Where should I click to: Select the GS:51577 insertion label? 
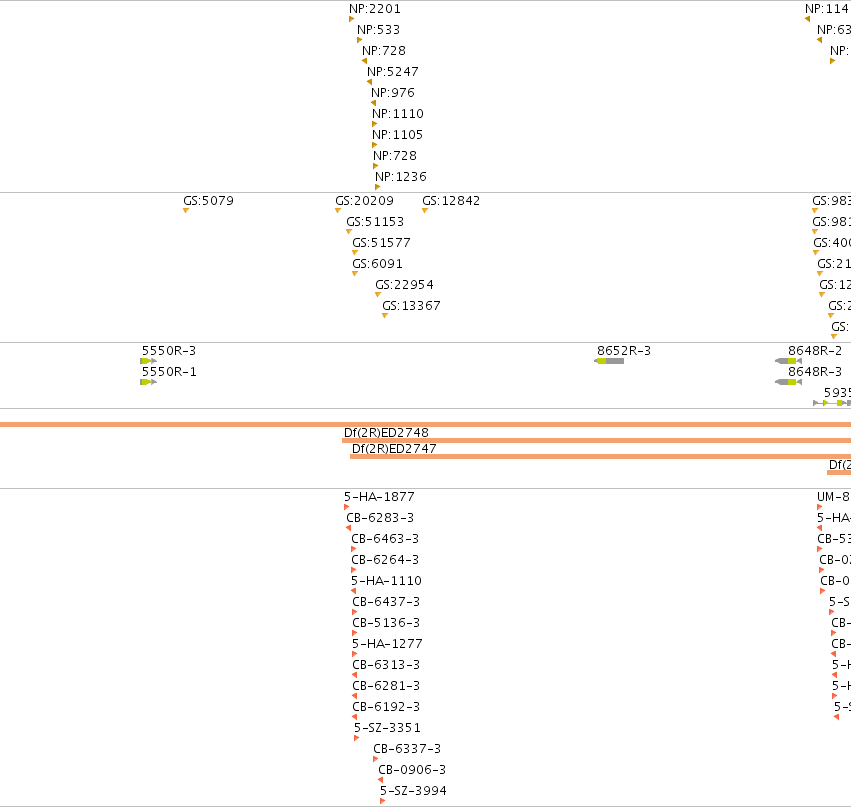[382, 243]
